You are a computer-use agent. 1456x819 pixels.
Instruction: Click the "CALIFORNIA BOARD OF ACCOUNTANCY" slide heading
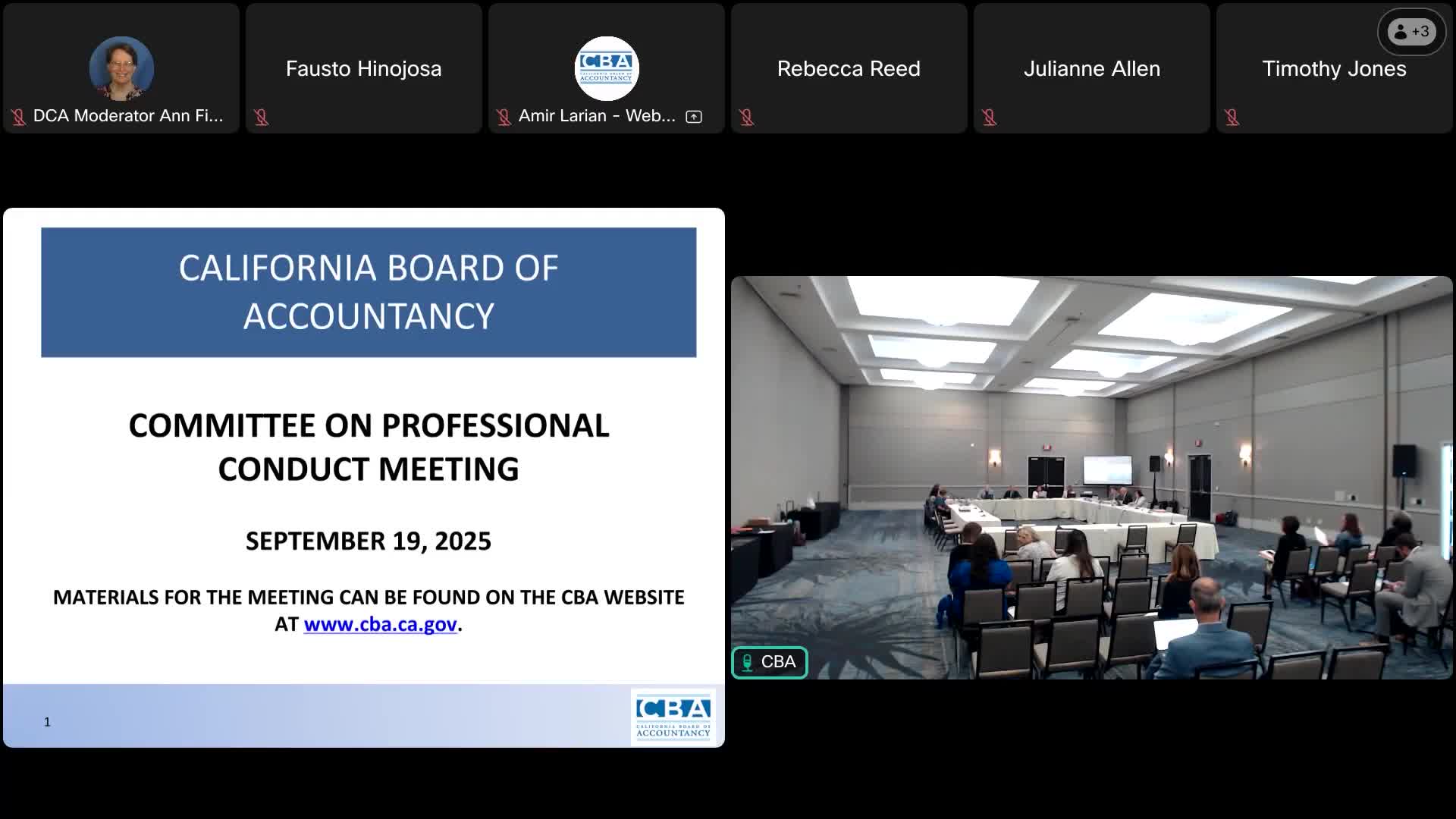(369, 292)
